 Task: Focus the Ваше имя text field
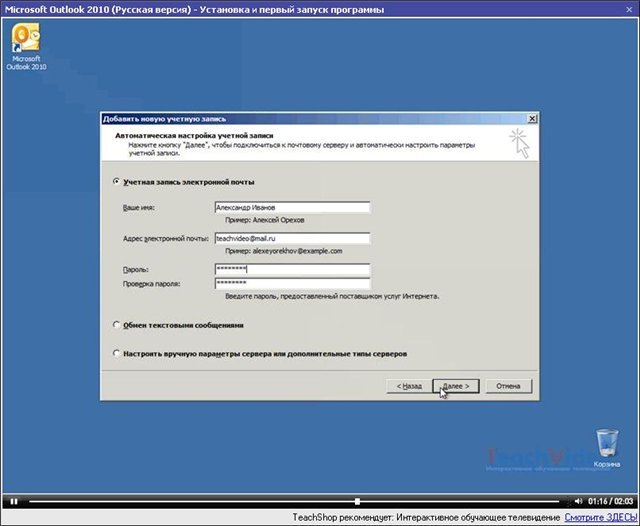point(292,207)
